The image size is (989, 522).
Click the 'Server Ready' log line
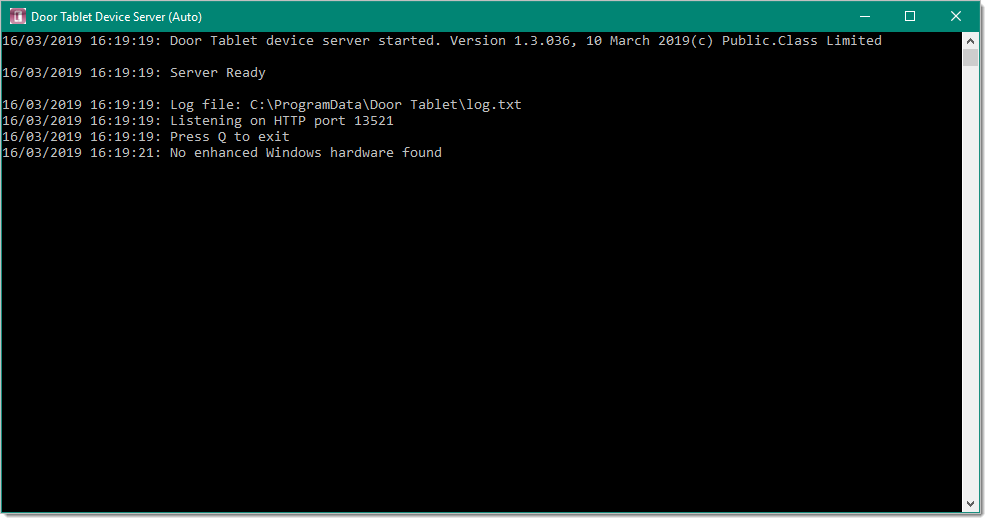click(134, 73)
